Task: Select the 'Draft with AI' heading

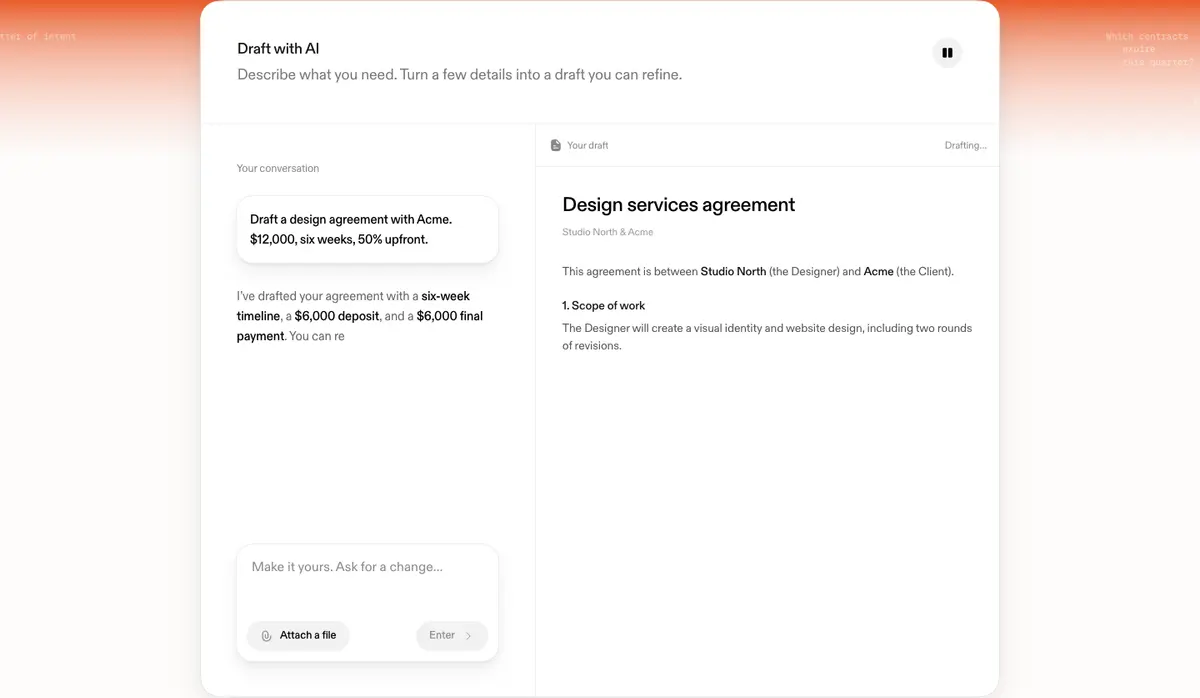Action: tap(278, 48)
